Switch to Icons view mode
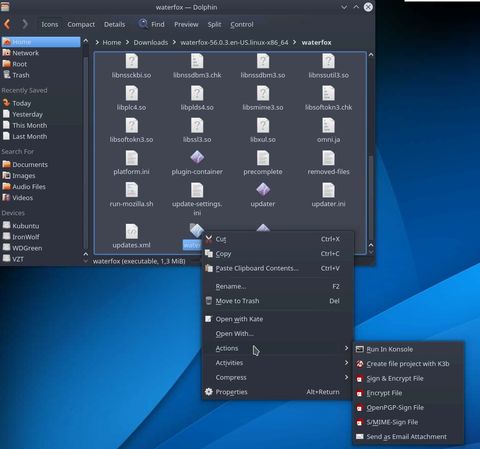Screen dimensions: 480x449 pyautogui.click(x=50, y=24)
